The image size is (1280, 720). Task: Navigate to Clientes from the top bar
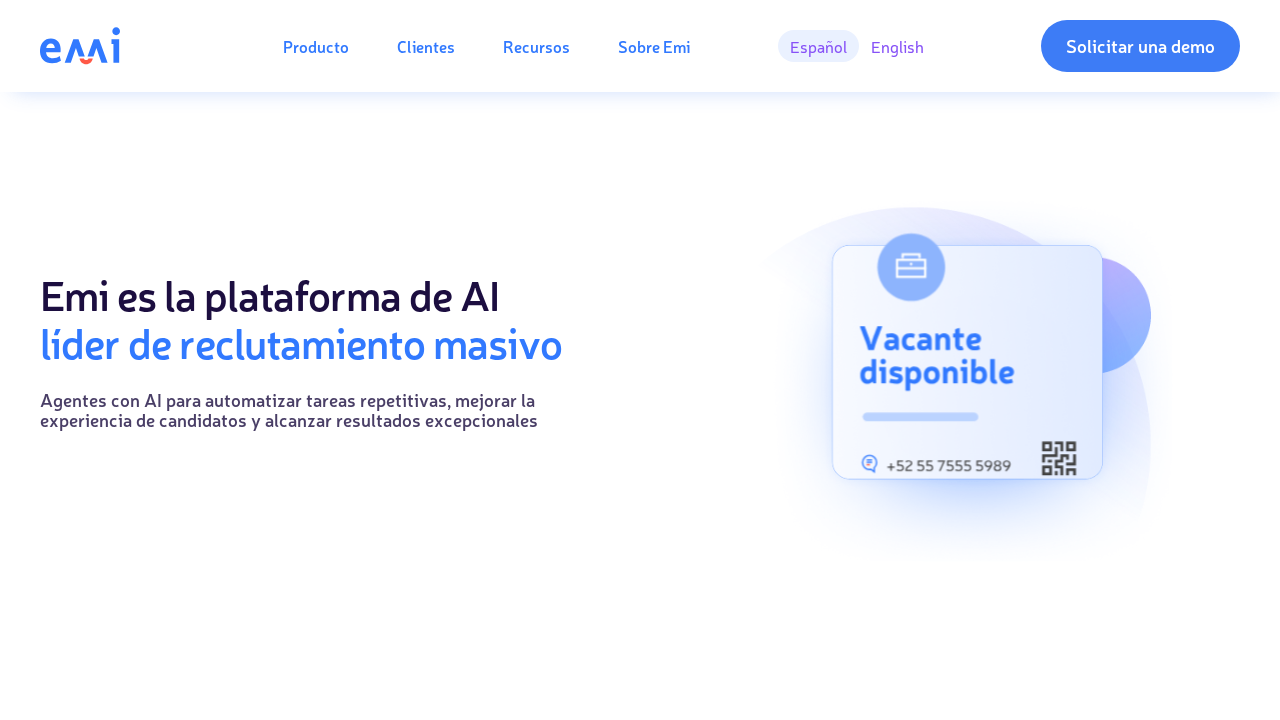pos(425,45)
